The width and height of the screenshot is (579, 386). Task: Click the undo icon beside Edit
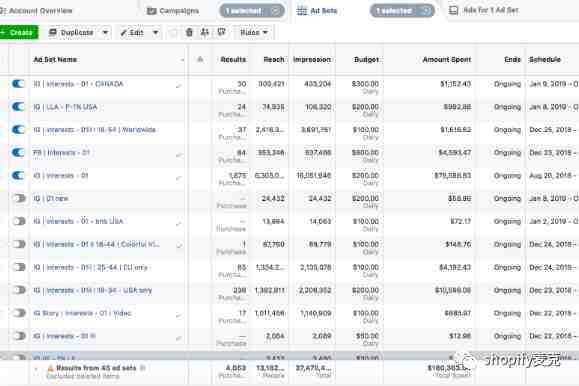(173, 33)
